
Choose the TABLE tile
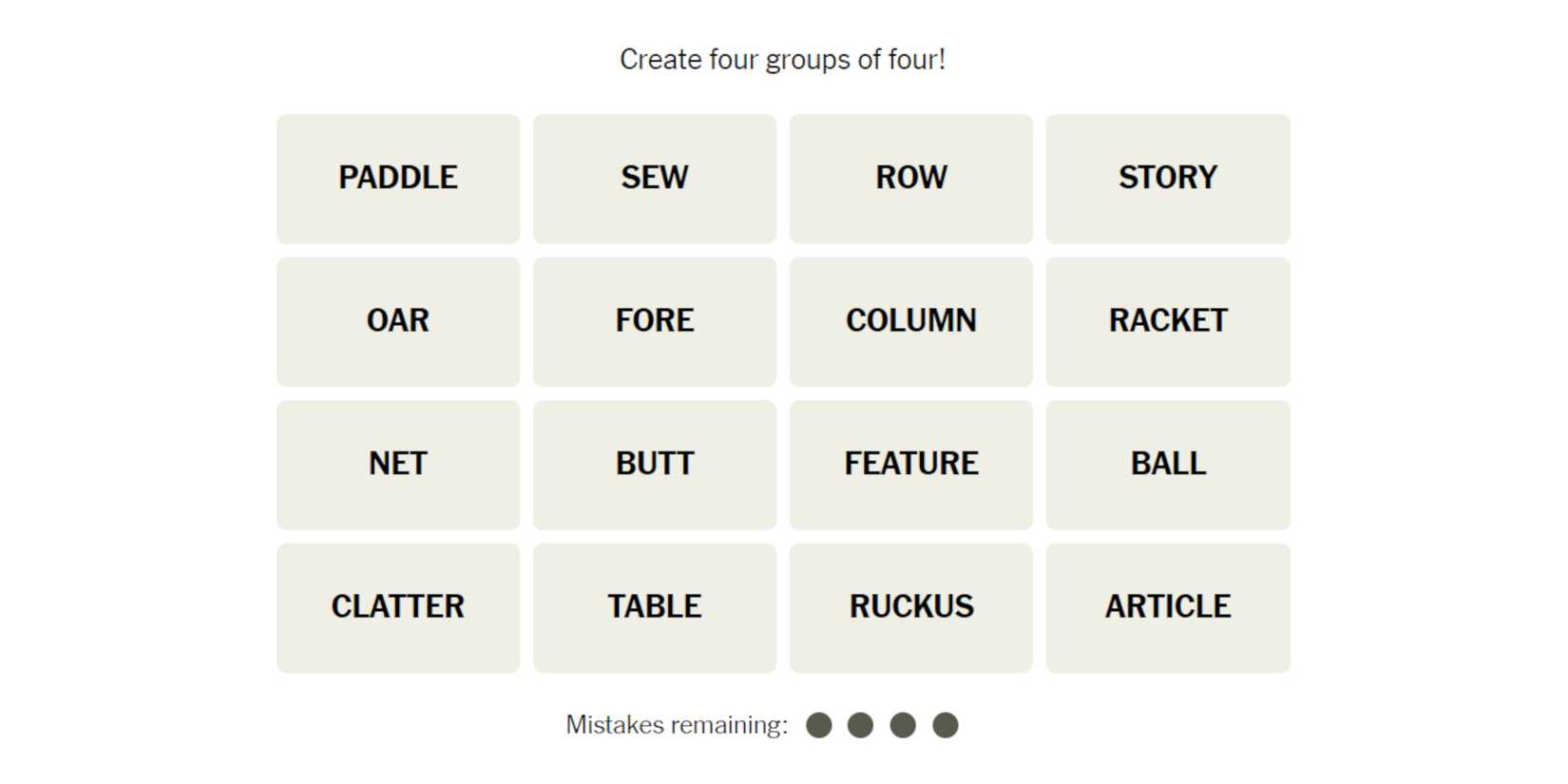(x=655, y=607)
